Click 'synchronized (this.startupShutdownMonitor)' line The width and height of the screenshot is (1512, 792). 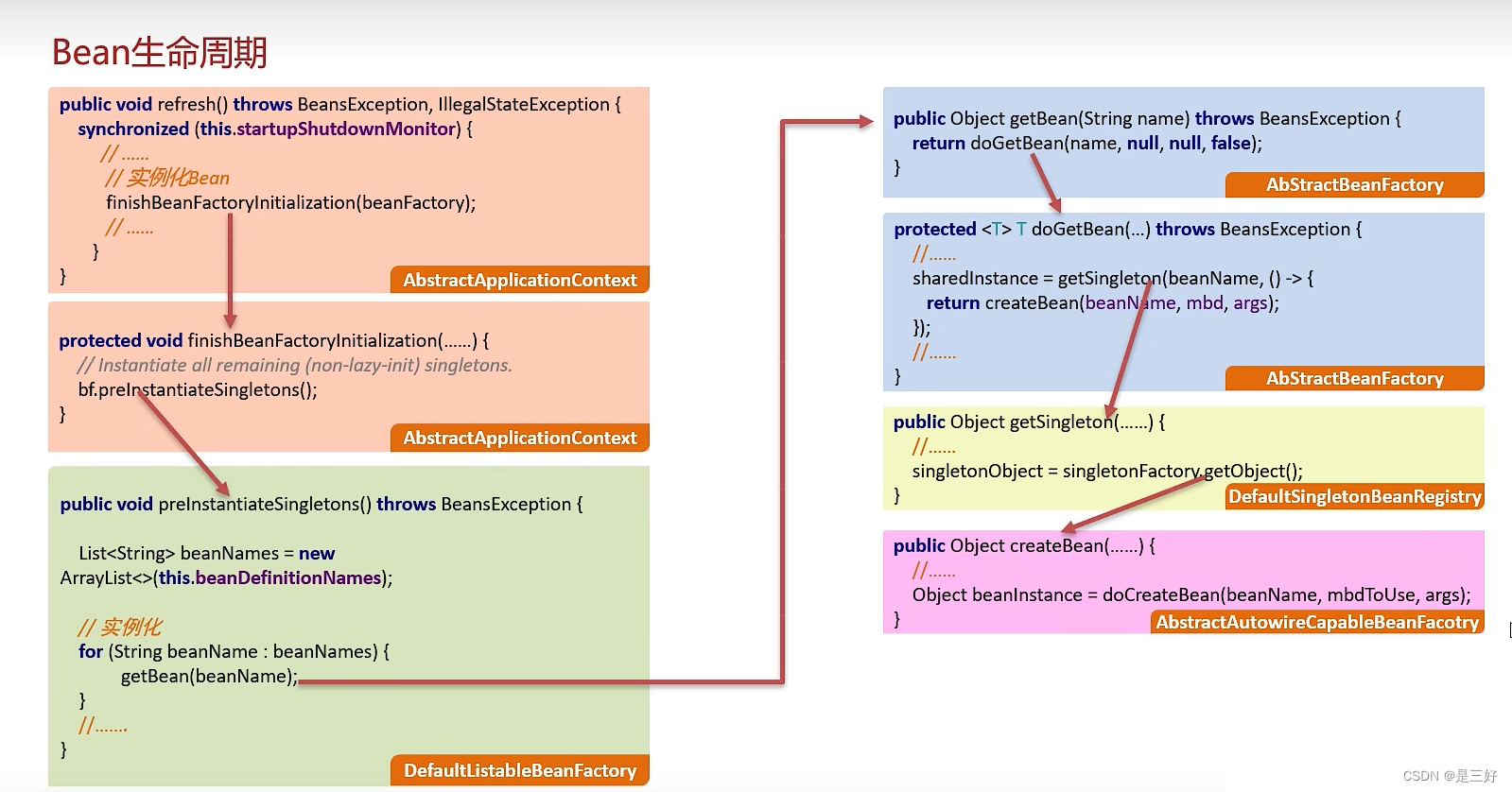(x=275, y=129)
